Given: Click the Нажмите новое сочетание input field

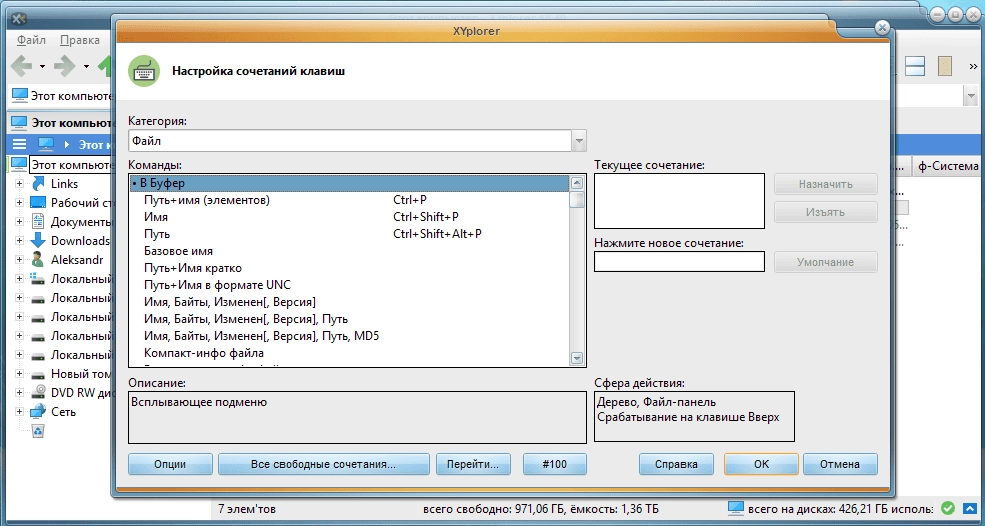Looking at the screenshot, I should [679, 261].
